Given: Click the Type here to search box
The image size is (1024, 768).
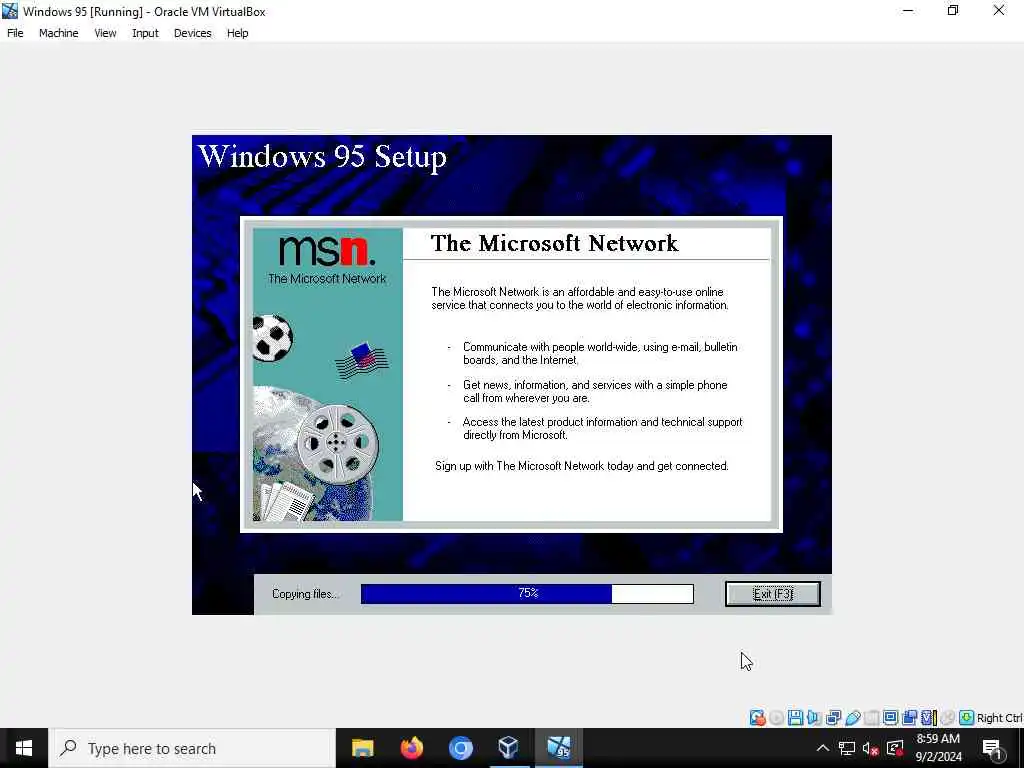Looking at the screenshot, I should click(x=192, y=748).
